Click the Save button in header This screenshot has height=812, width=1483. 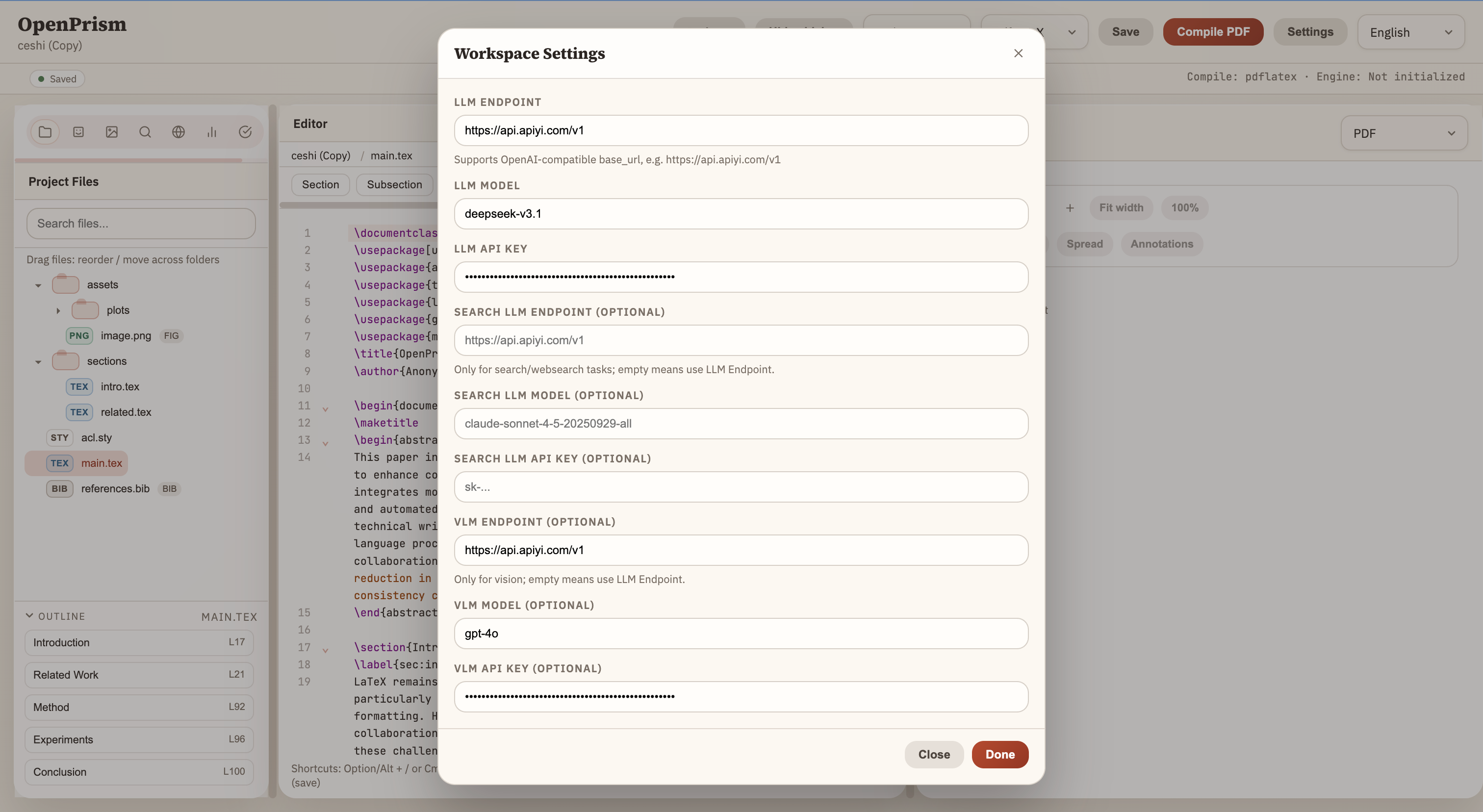[1125, 32]
